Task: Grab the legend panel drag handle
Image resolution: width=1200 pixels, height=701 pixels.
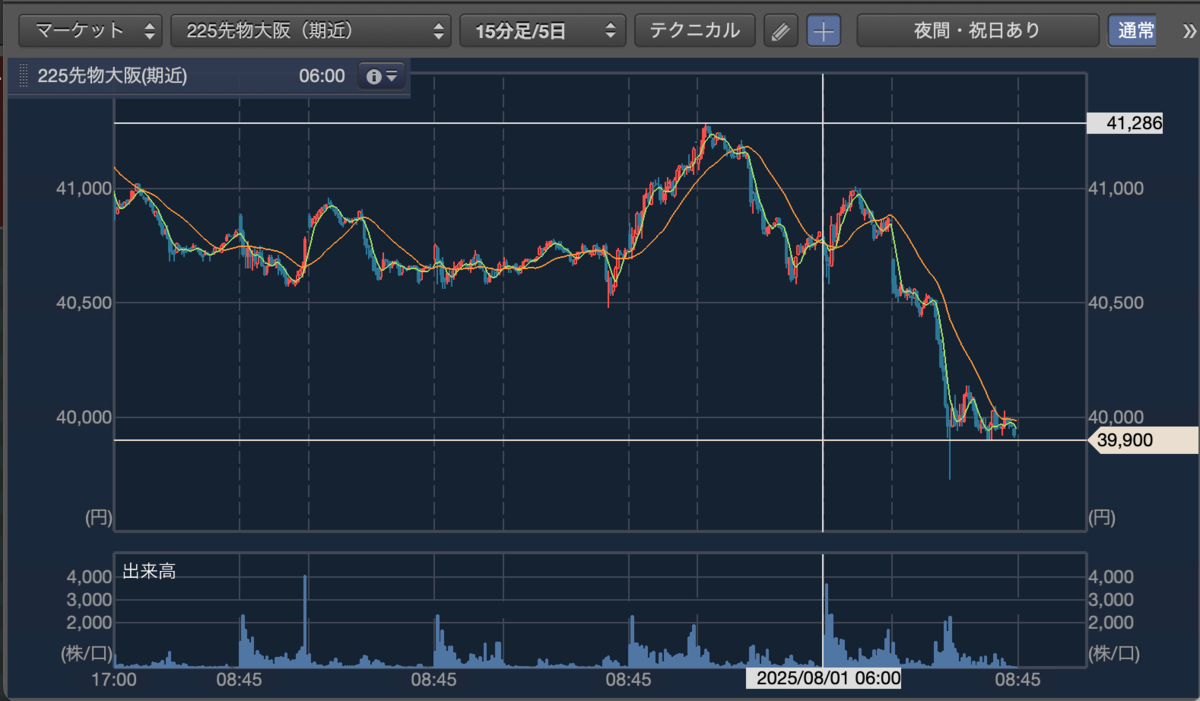Action: (24, 76)
